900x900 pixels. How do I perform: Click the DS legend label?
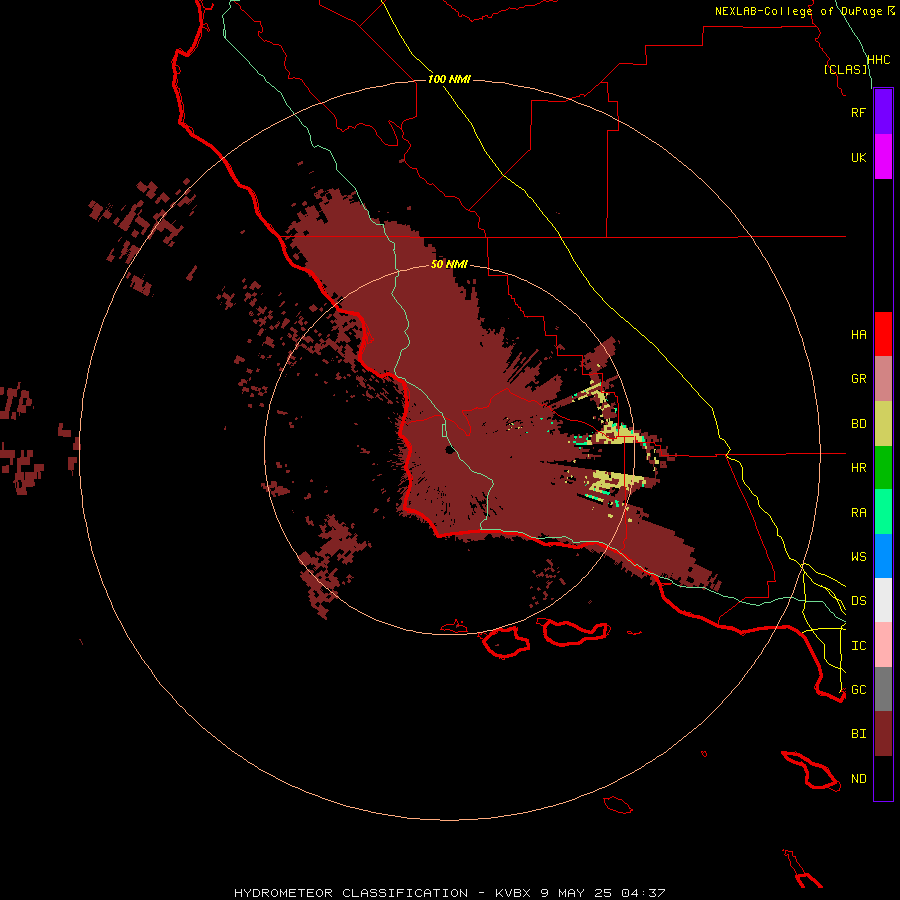858,601
